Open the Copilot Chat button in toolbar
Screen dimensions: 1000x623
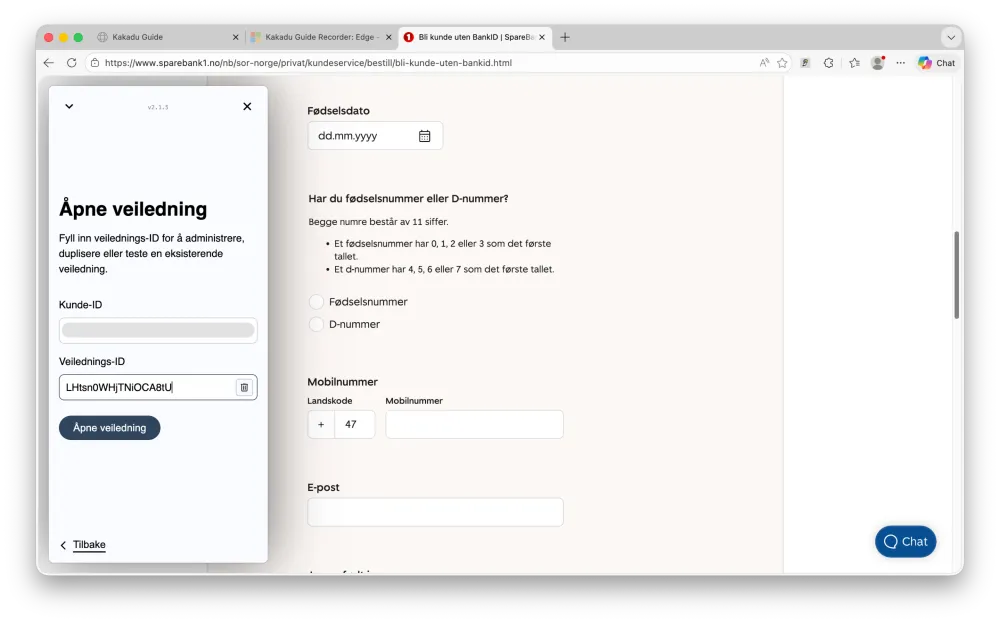pyautogui.click(x=936, y=62)
